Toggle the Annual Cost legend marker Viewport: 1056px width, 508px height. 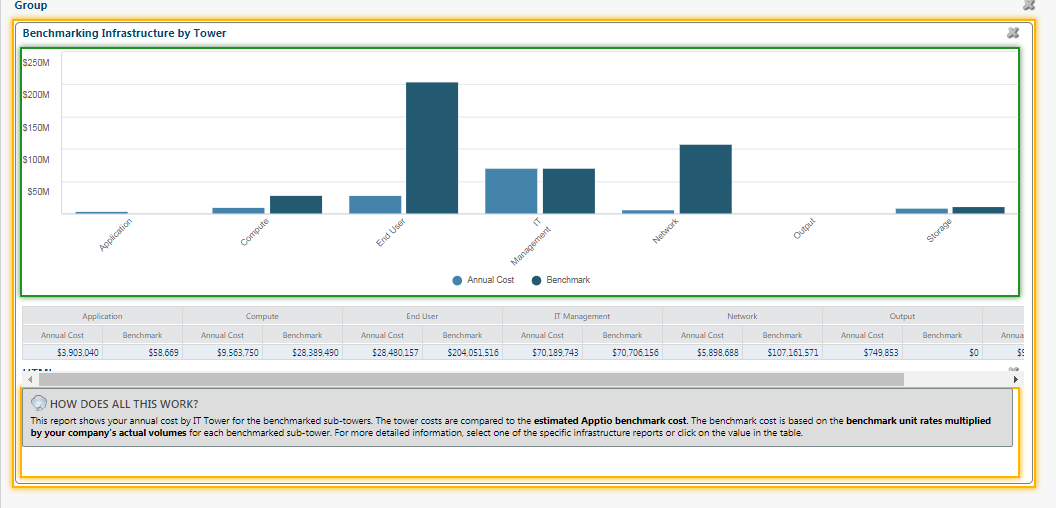(x=458, y=280)
